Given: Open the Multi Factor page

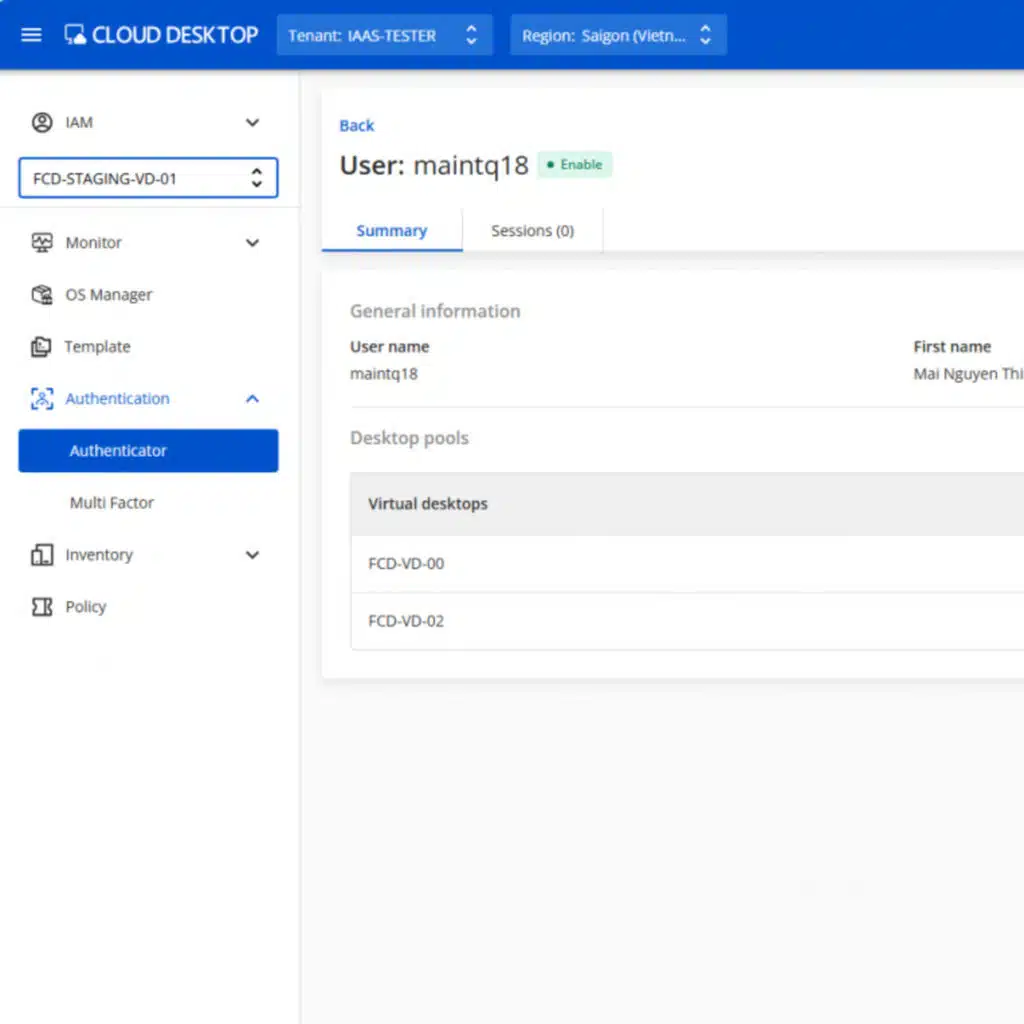Looking at the screenshot, I should click(x=111, y=502).
